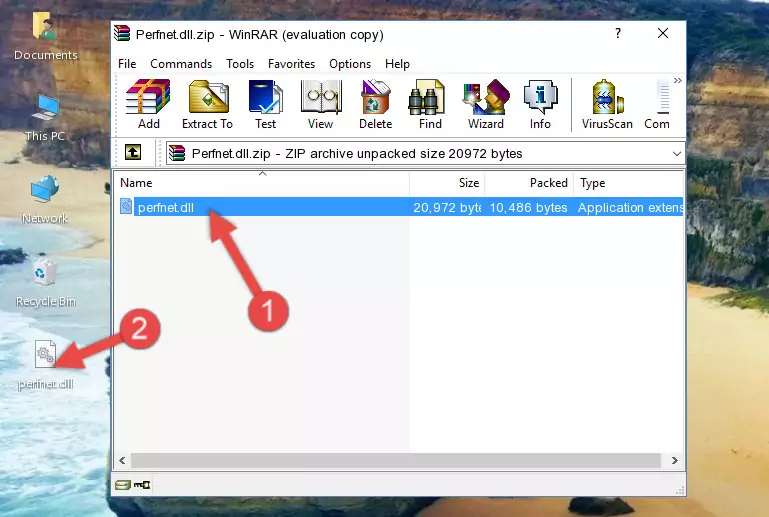Screen dimensions: 769x517
Task: Click the Extract To toolbar icon
Action: click(x=207, y=104)
